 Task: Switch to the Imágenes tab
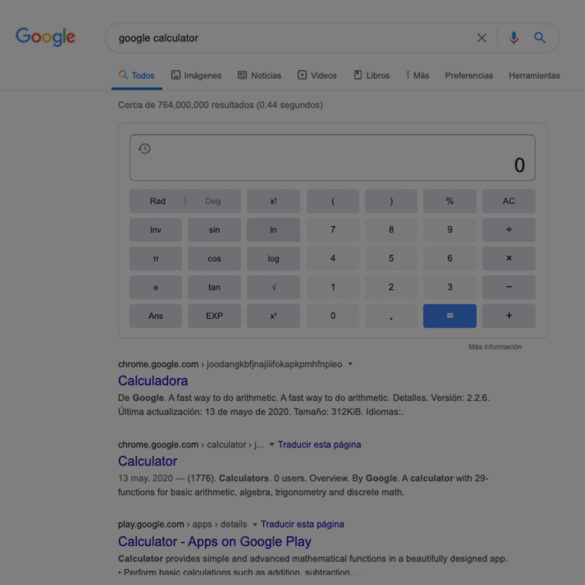point(196,75)
